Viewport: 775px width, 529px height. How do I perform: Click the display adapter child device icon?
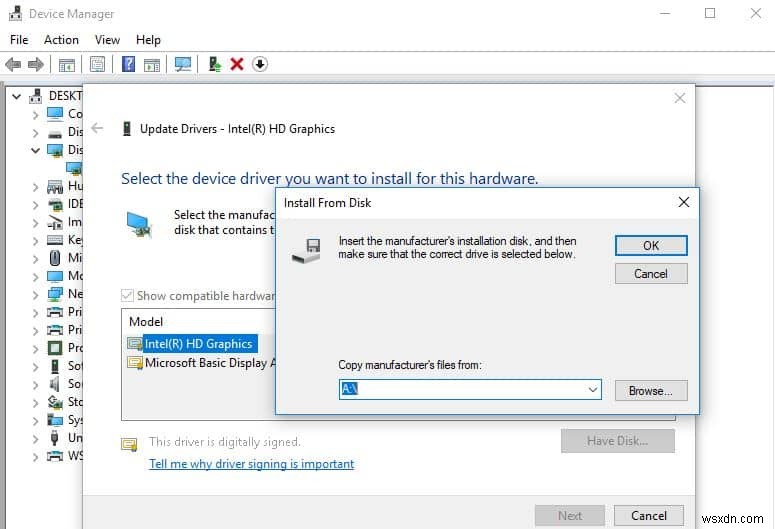(x=74, y=168)
